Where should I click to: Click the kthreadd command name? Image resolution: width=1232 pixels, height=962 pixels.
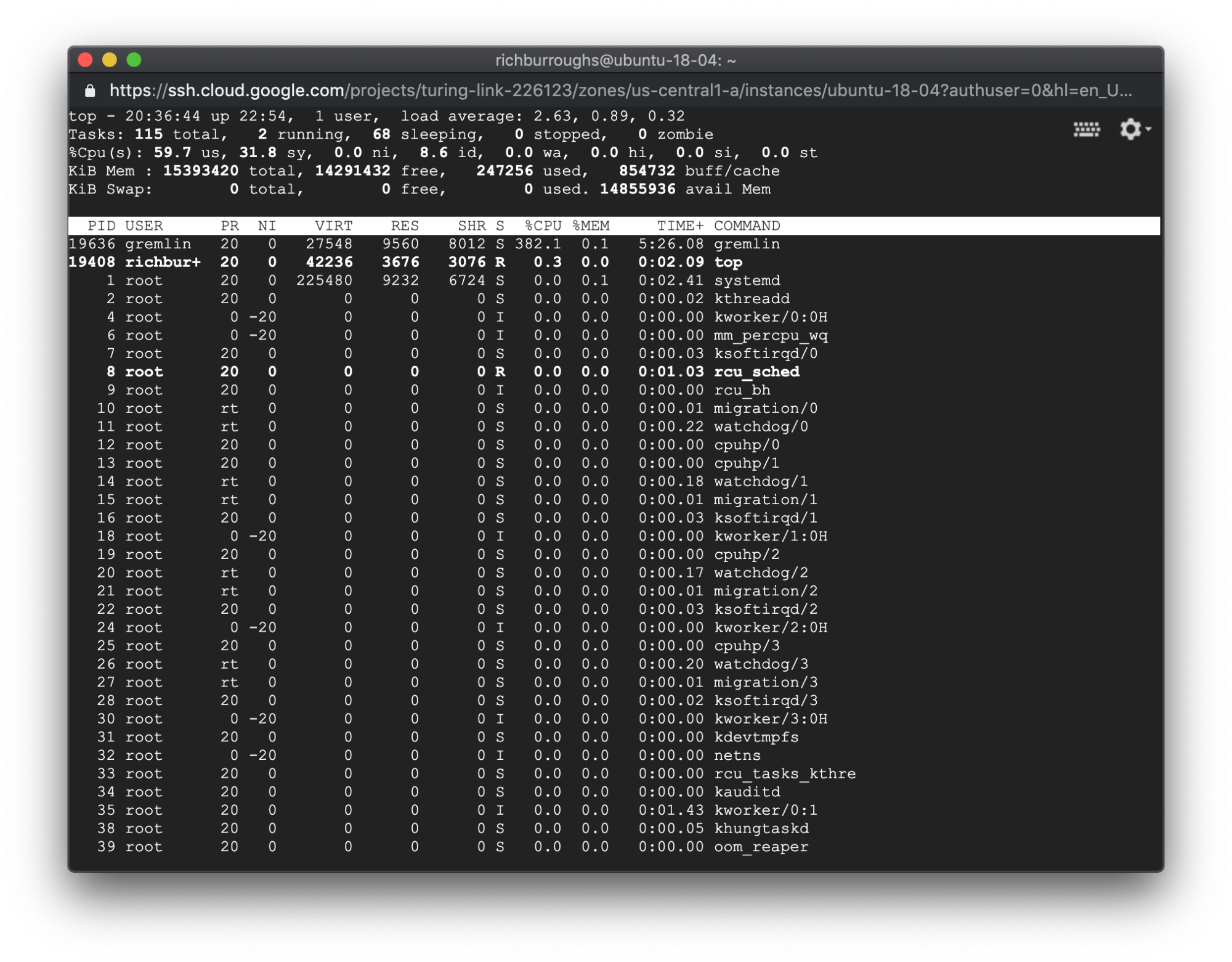pyautogui.click(x=752, y=299)
